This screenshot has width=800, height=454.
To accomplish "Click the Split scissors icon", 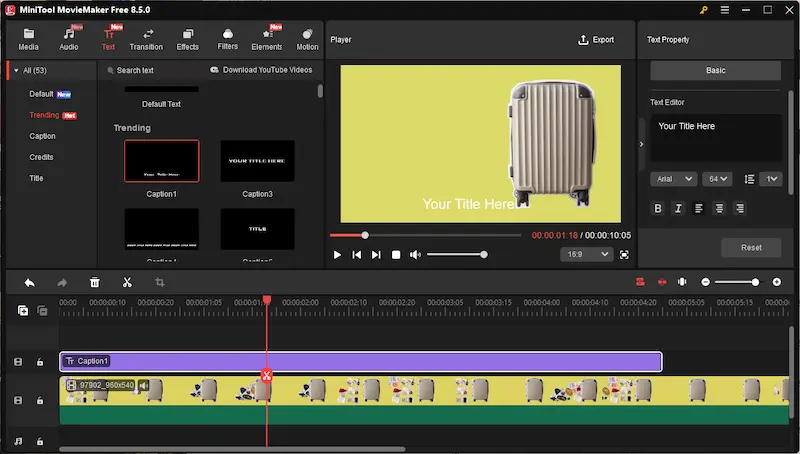I will (127, 283).
